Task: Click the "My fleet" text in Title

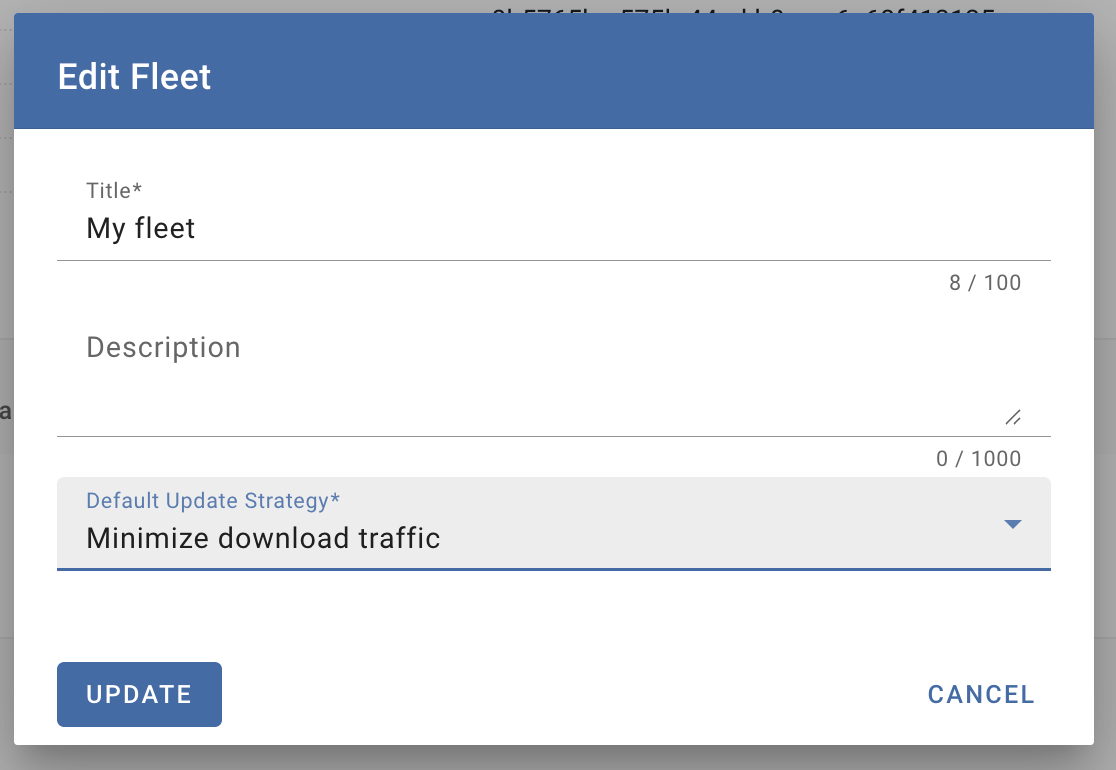Action: tap(141, 229)
